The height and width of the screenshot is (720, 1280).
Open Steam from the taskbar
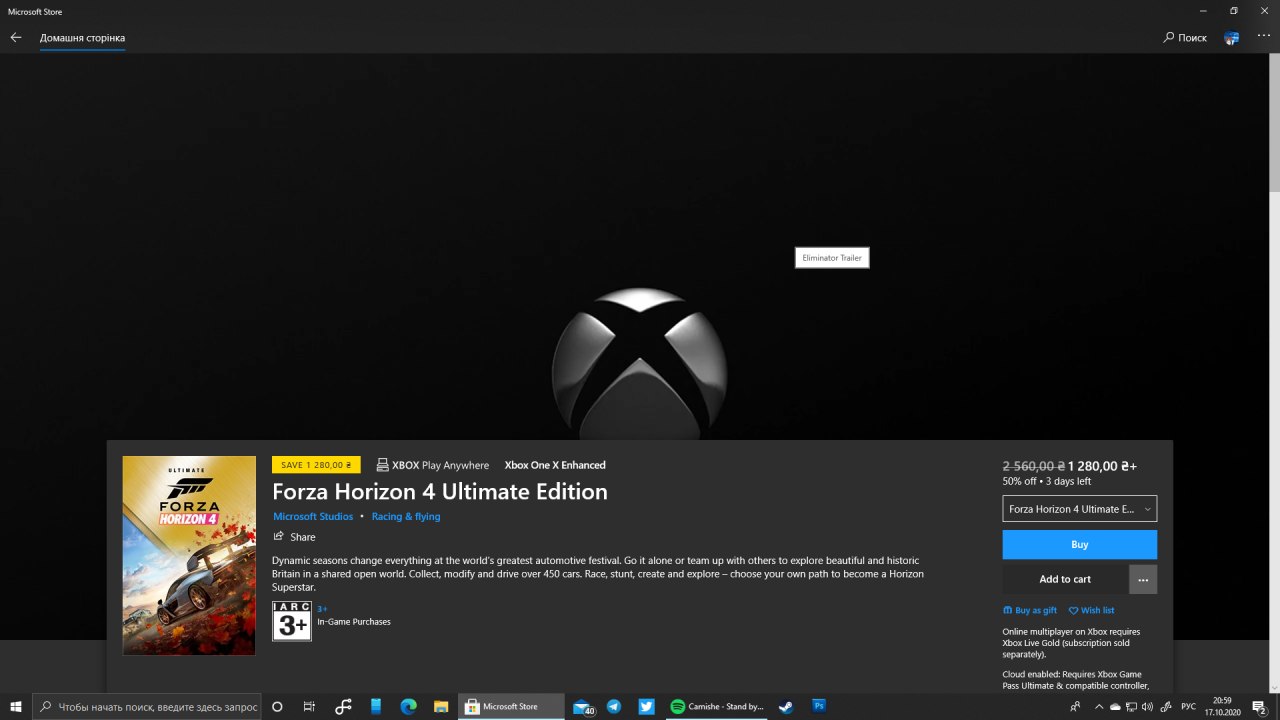point(787,706)
